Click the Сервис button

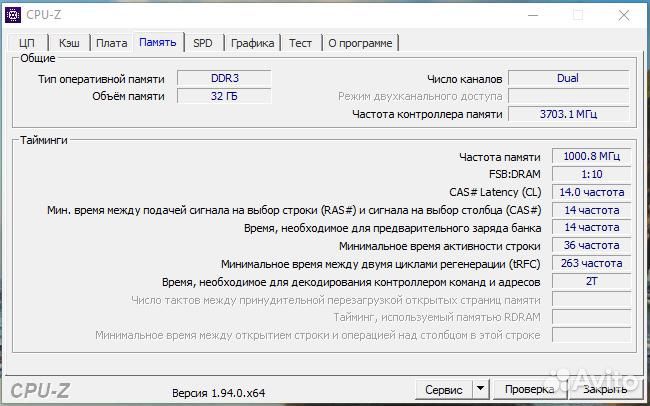click(x=444, y=390)
